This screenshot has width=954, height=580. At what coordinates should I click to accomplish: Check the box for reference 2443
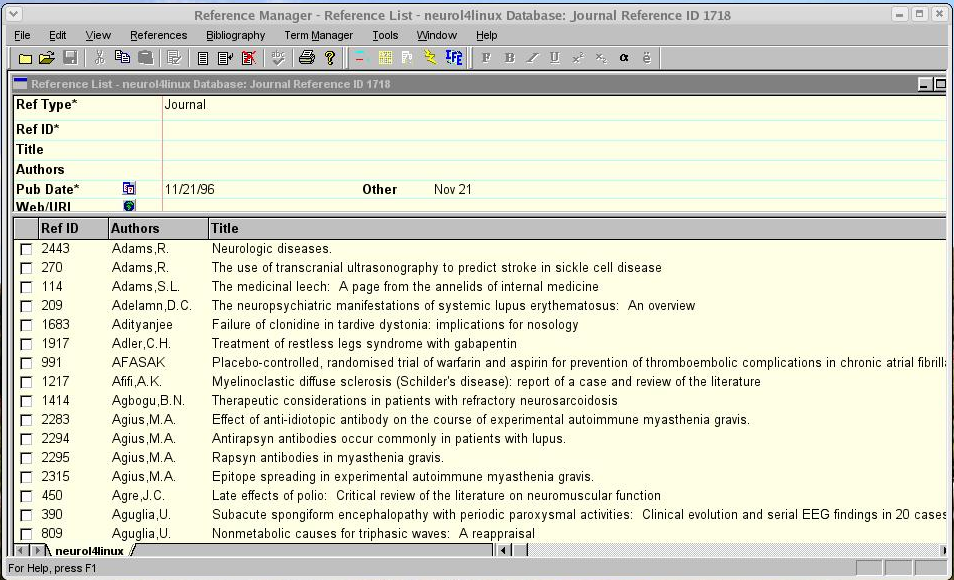pyautogui.click(x=26, y=249)
